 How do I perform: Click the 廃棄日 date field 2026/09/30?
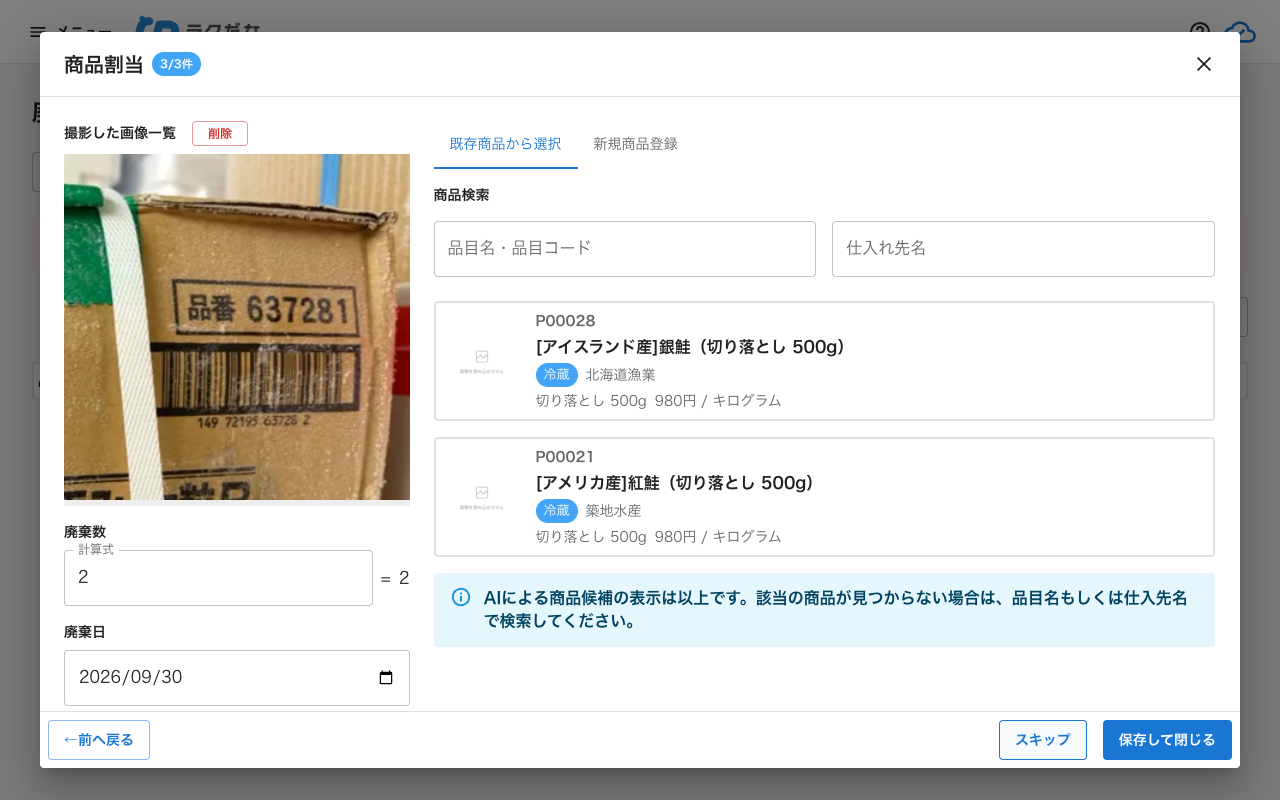click(x=237, y=678)
